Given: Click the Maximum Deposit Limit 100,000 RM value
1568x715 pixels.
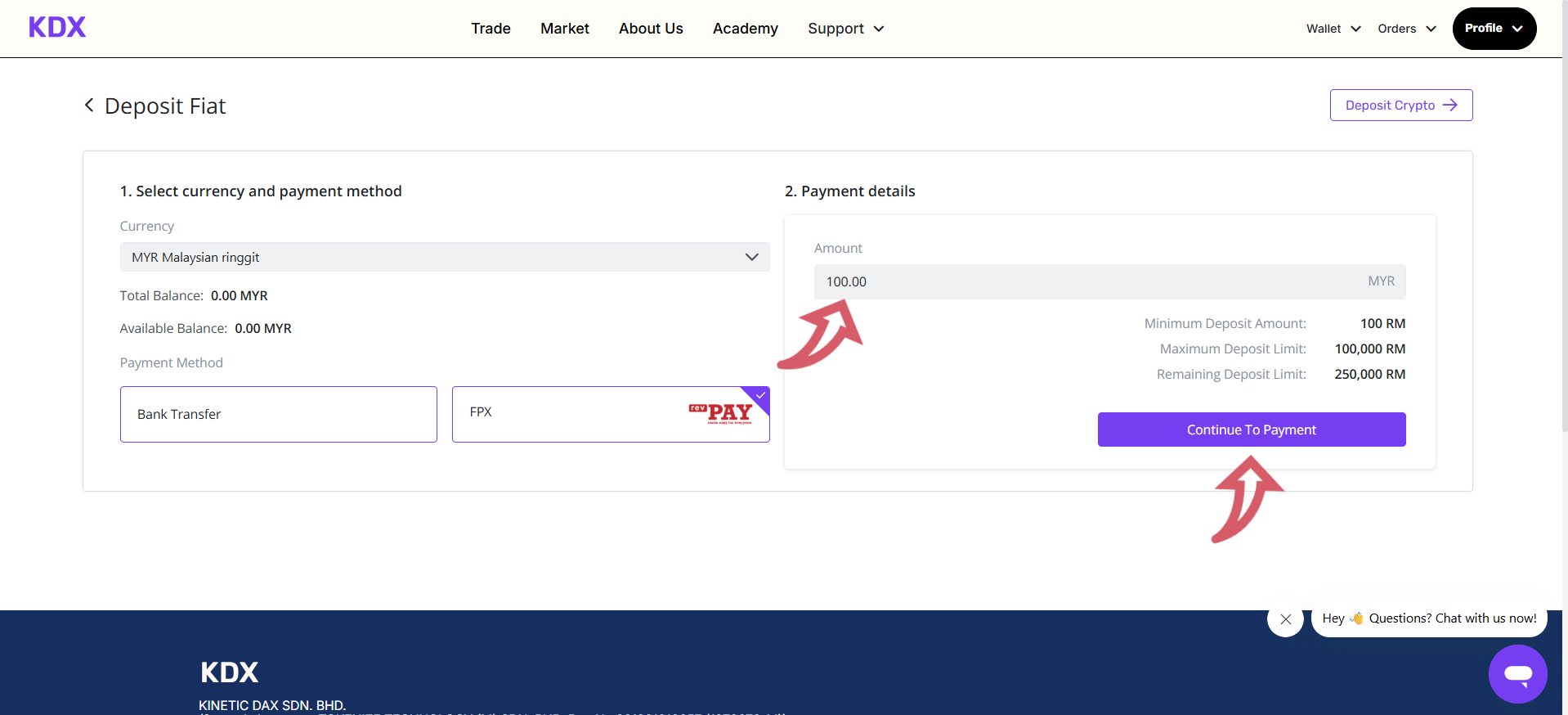Looking at the screenshot, I should pos(1370,349).
